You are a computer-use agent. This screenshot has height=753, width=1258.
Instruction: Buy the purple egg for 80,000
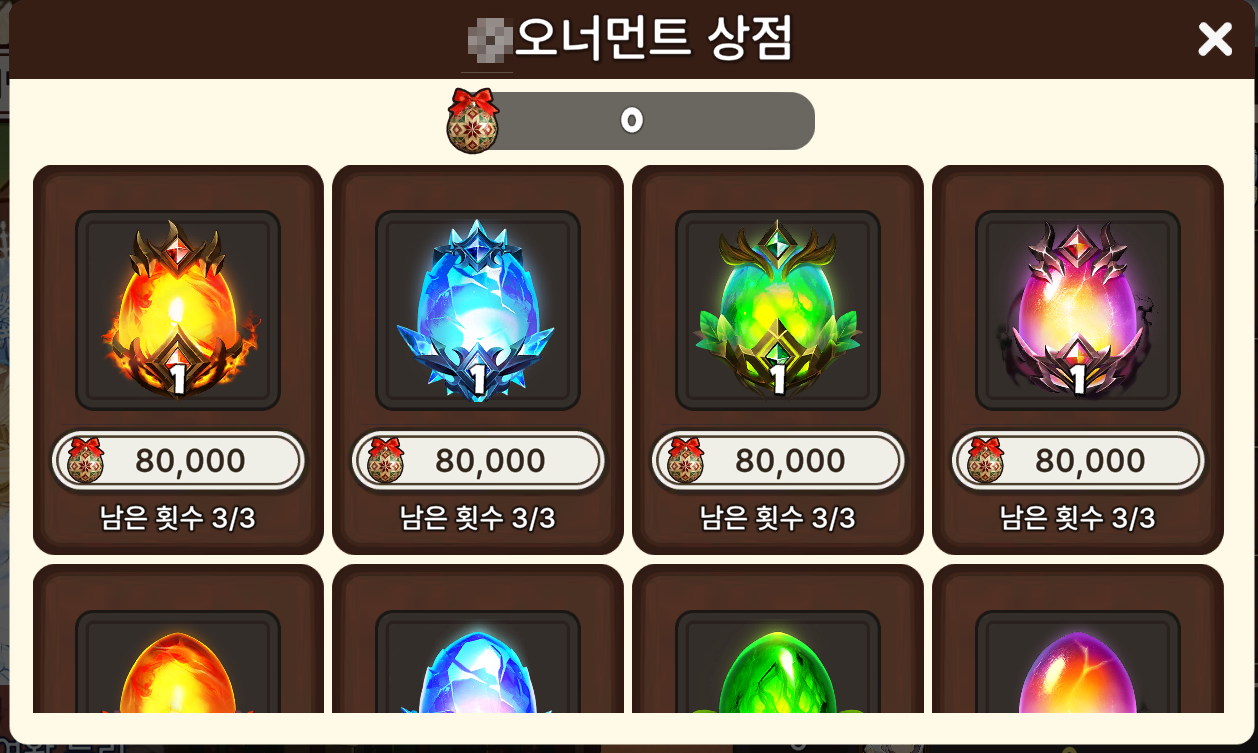(x=1078, y=461)
